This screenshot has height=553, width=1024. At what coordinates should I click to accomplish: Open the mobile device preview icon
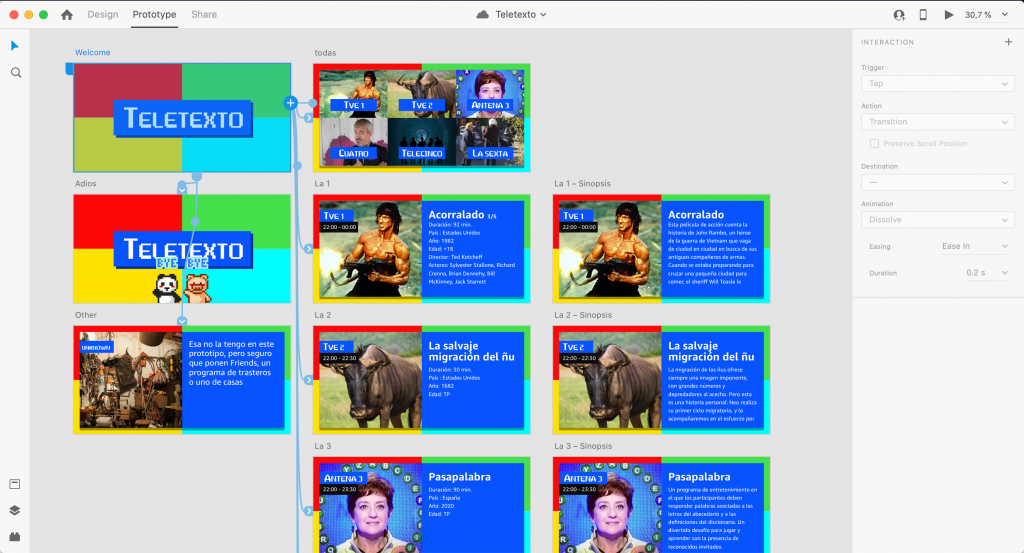pyautogui.click(x=923, y=14)
